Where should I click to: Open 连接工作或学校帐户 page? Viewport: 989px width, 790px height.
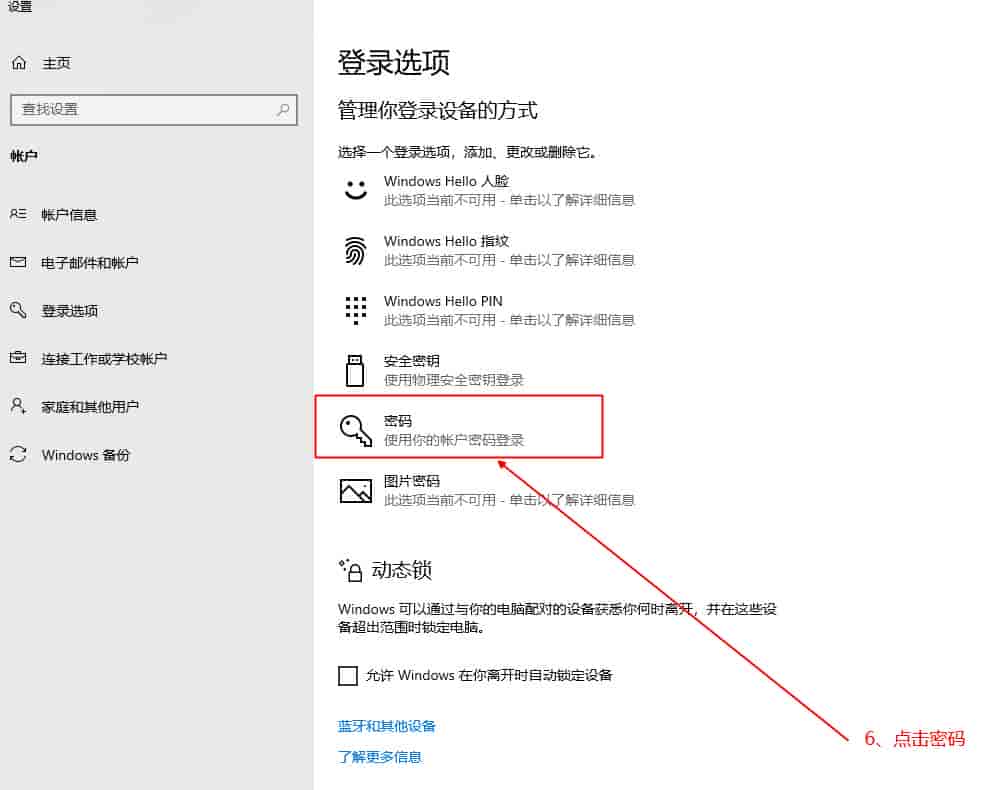coord(104,358)
